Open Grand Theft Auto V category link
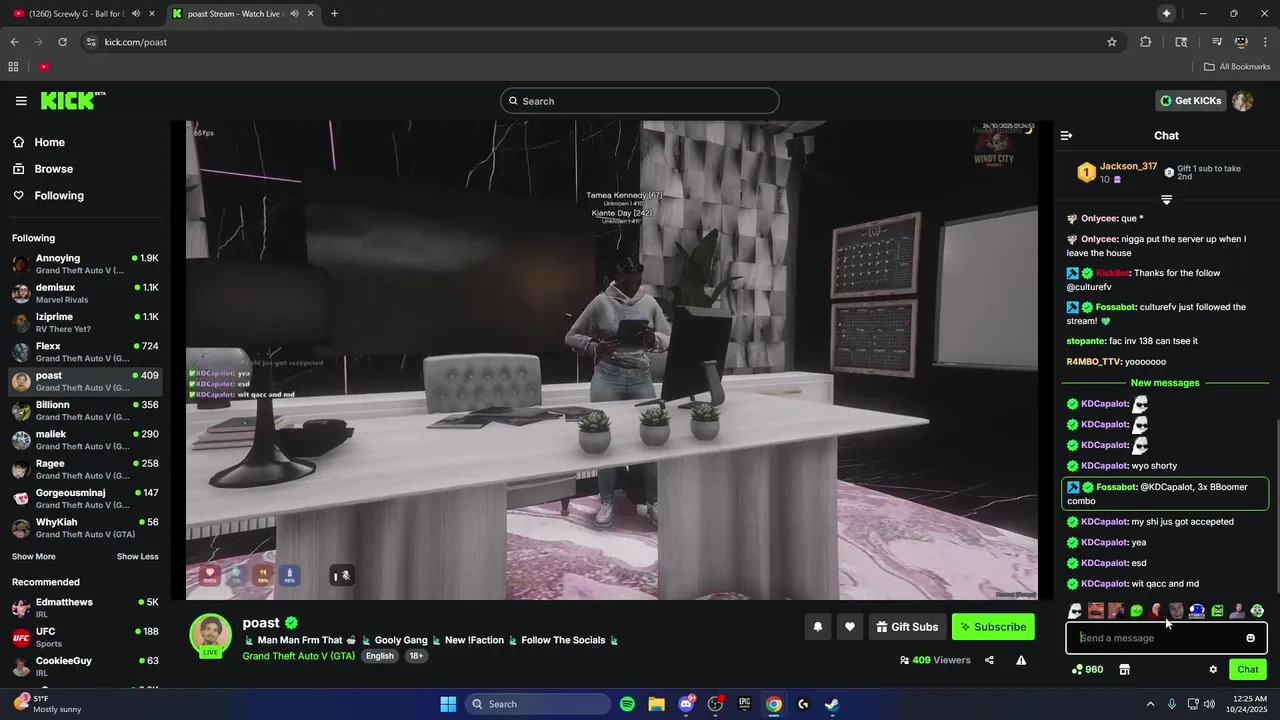Image resolution: width=1280 pixels, height=720 pixels. (298, 656)
